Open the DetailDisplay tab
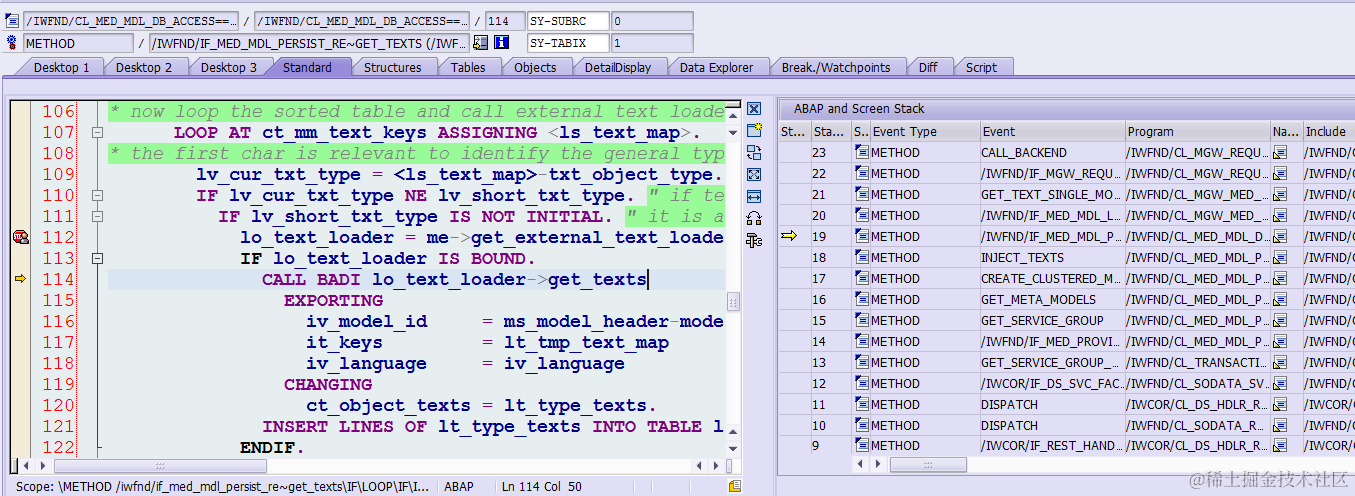This screenshot has width=1355, height=496. pyautogui.click(x=618, y=67)
